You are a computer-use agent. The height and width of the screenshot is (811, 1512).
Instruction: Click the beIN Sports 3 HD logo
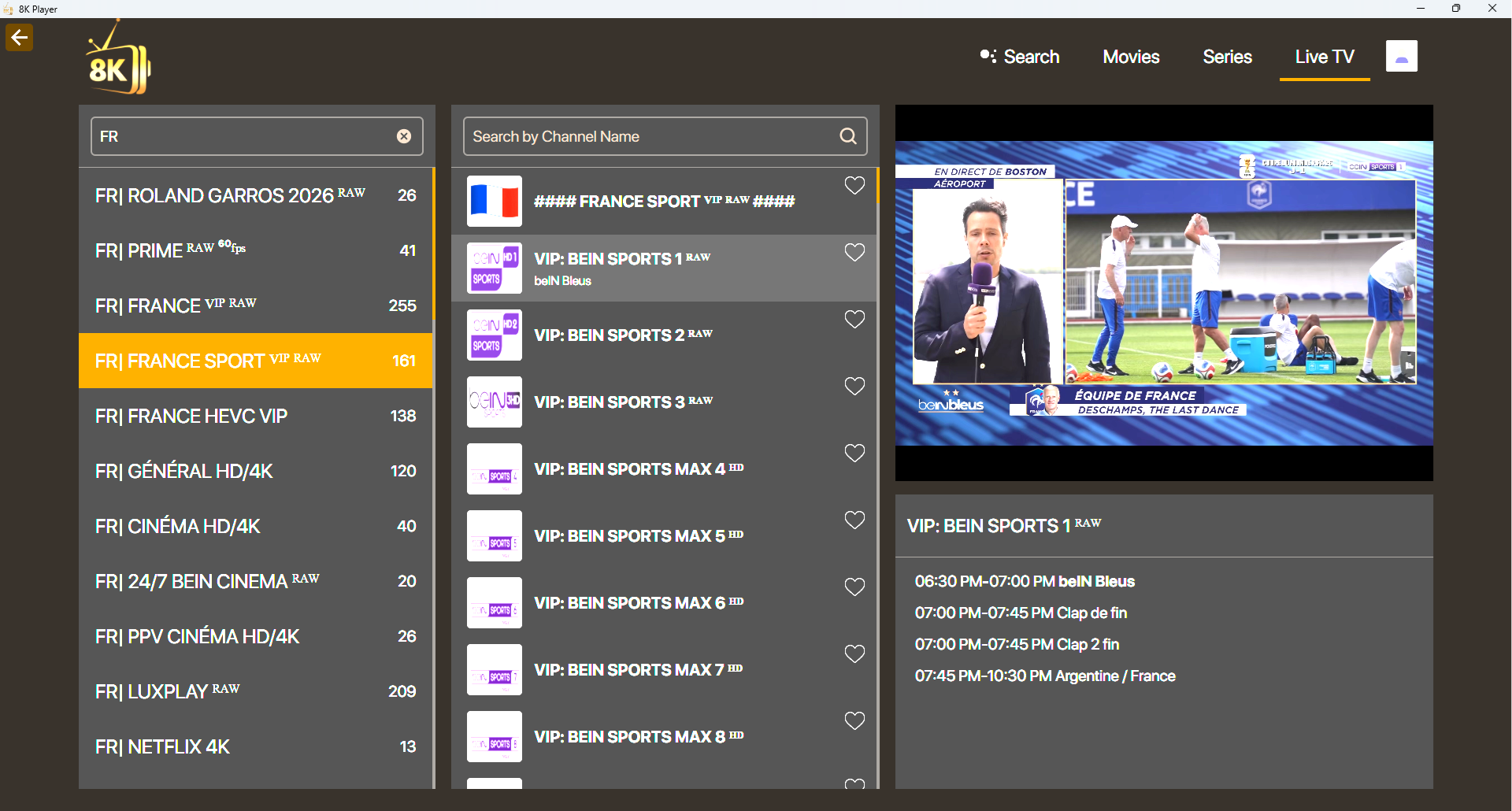(x=495, y=402)
